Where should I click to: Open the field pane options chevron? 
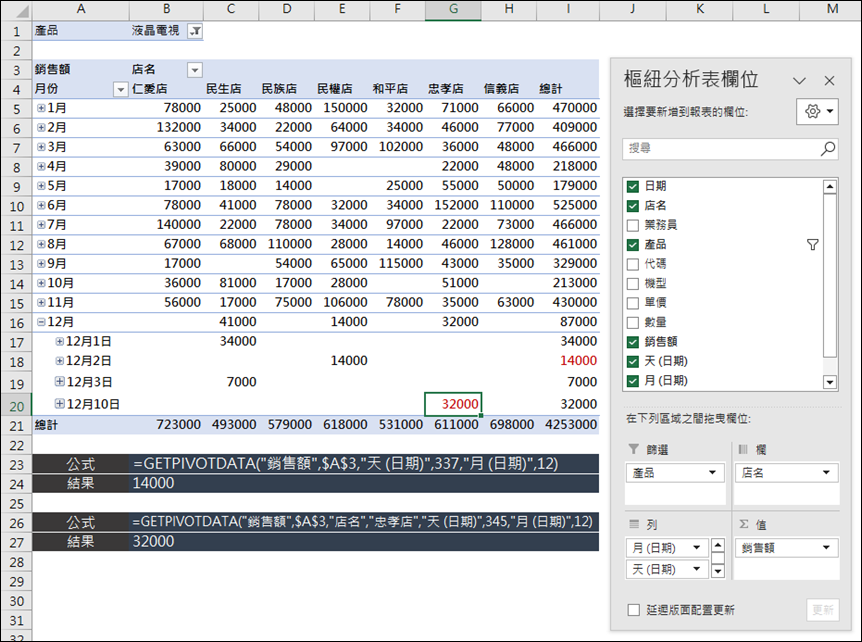[799, 81]
